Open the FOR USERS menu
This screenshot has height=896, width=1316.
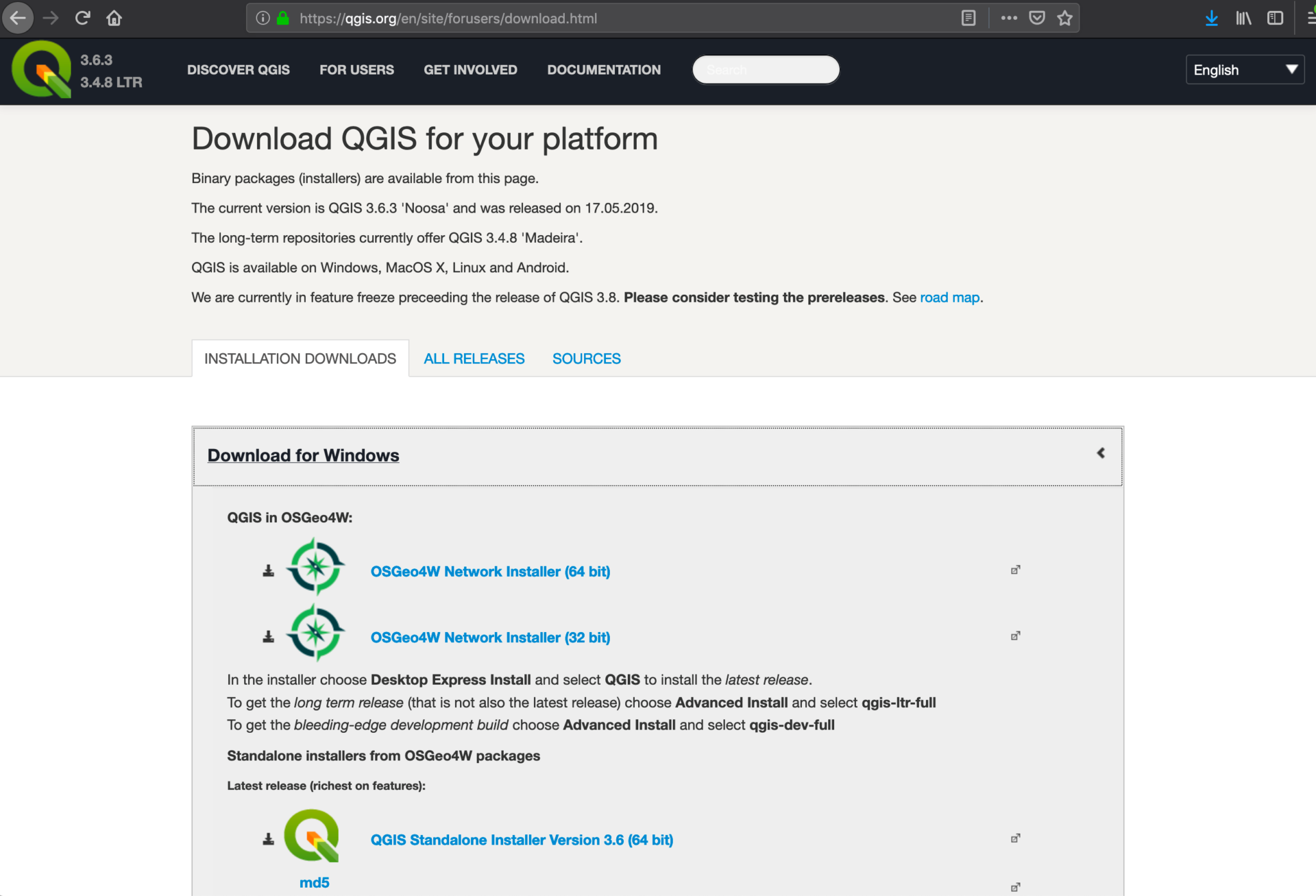pos(357,69)
